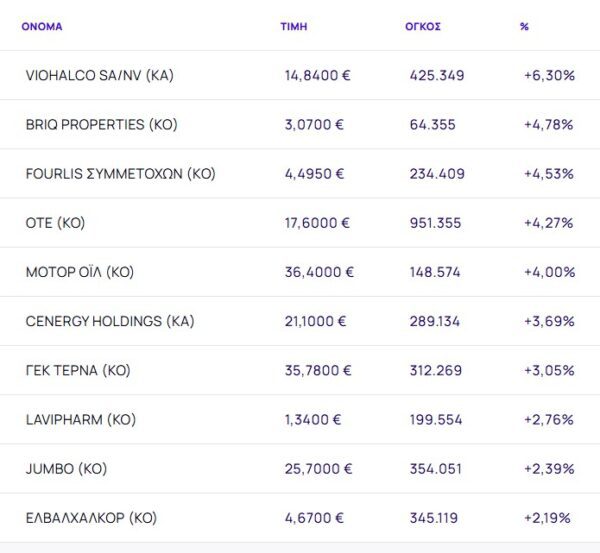Screen dimensions: 600x553
Task: Click the JUMBO price 25,7000 €
Action: [317, 469]
